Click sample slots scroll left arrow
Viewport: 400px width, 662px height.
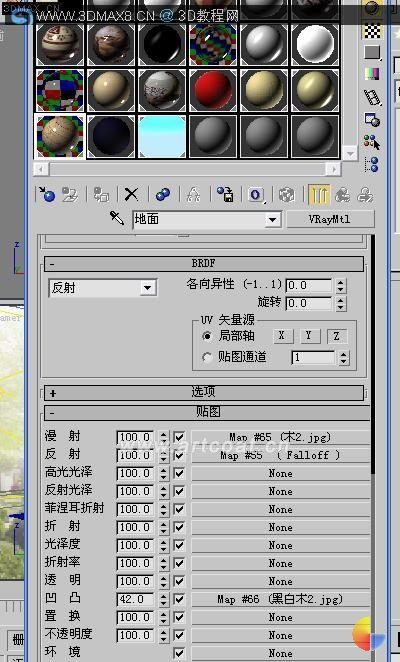(x=41, y=169)
